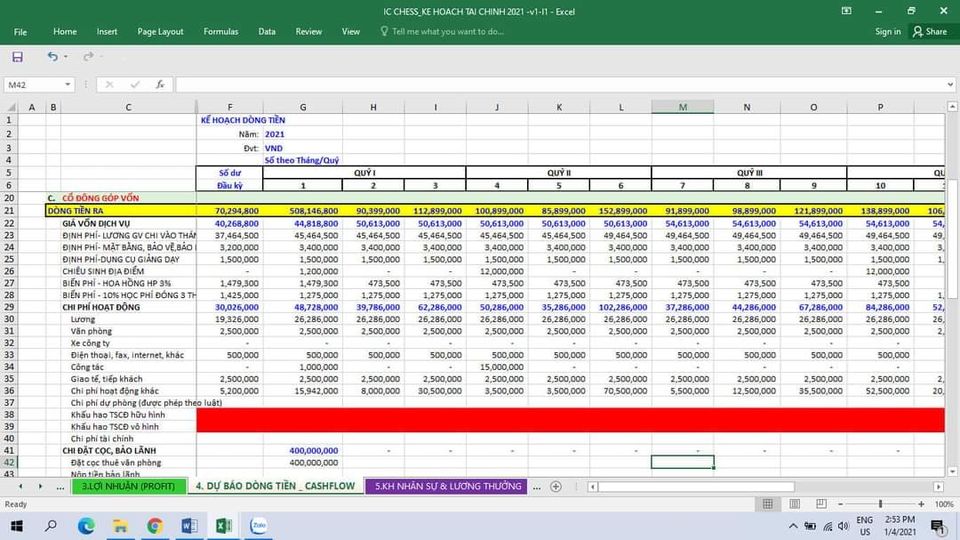This screenshot has width=960, height=540.
Task: Click the Undo arrow icon
Action: 52,57
